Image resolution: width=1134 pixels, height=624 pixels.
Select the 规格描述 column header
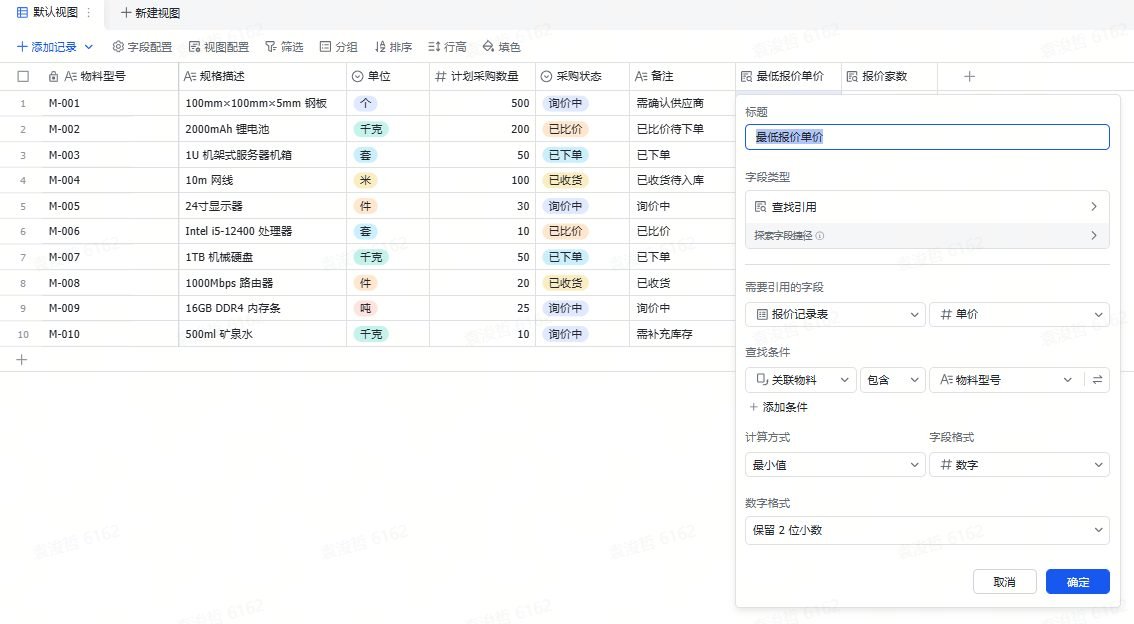[x=263, y=76]
